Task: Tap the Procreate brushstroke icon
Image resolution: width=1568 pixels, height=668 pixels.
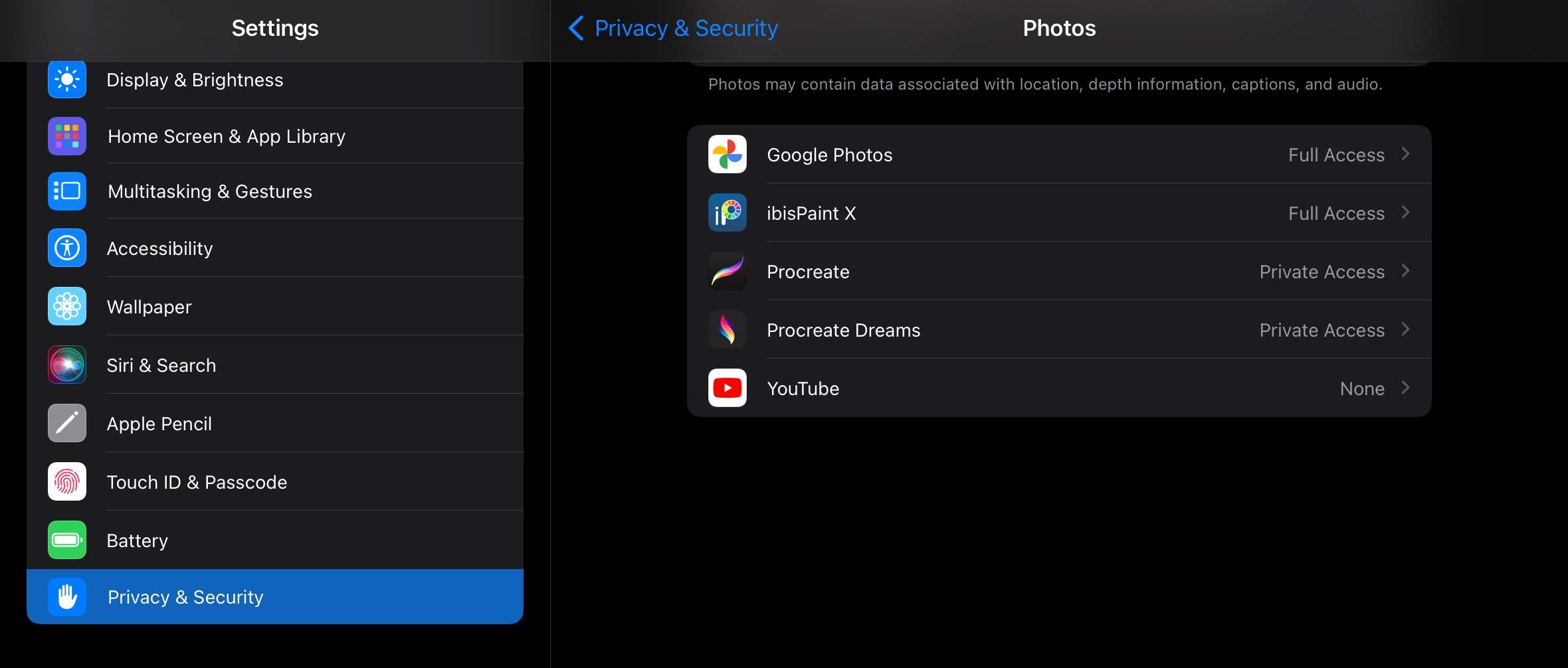Action: pyautogui.click(x=728, y=271)
